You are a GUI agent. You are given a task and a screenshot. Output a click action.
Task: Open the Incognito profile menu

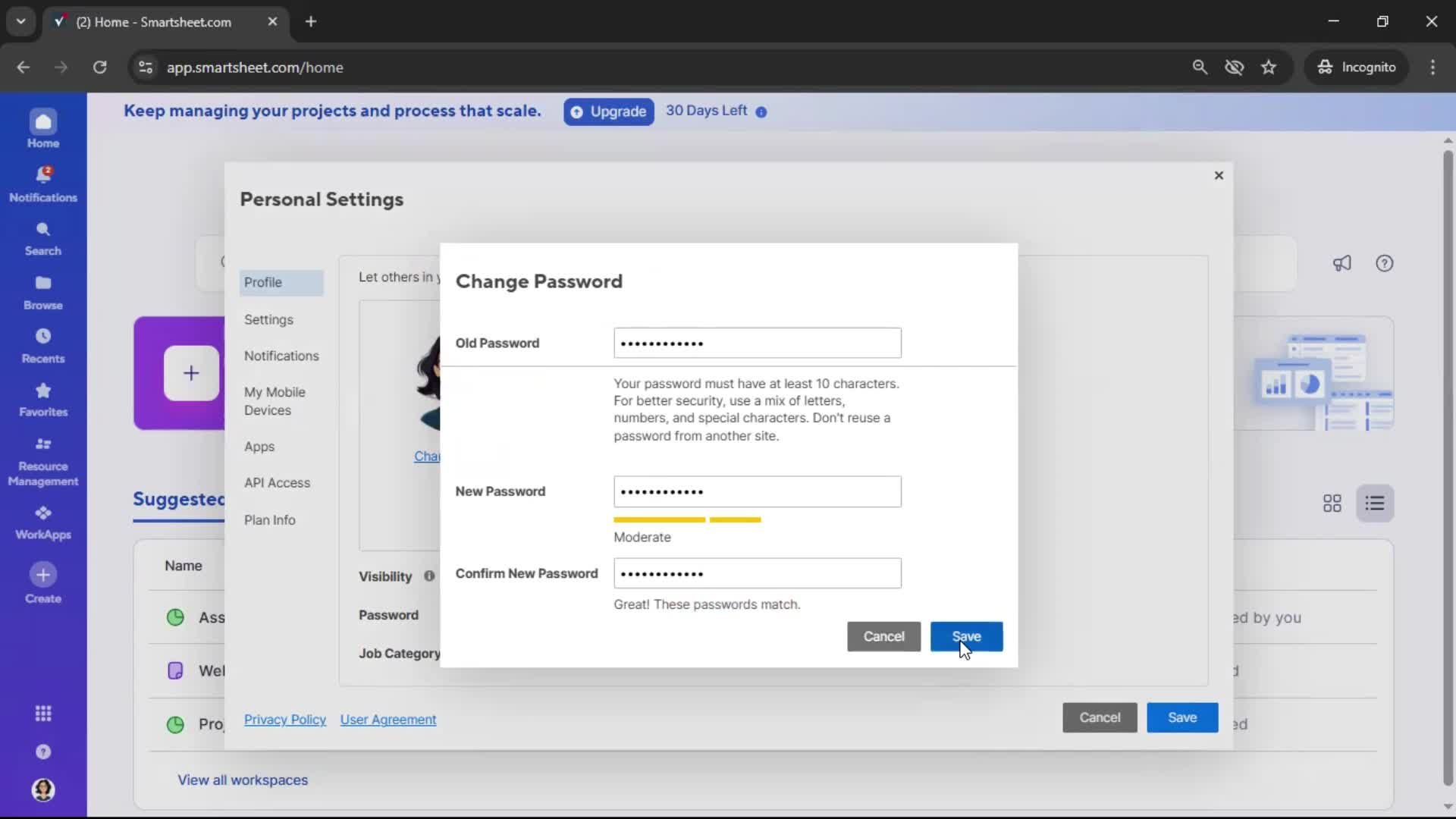click(1357, 67)
